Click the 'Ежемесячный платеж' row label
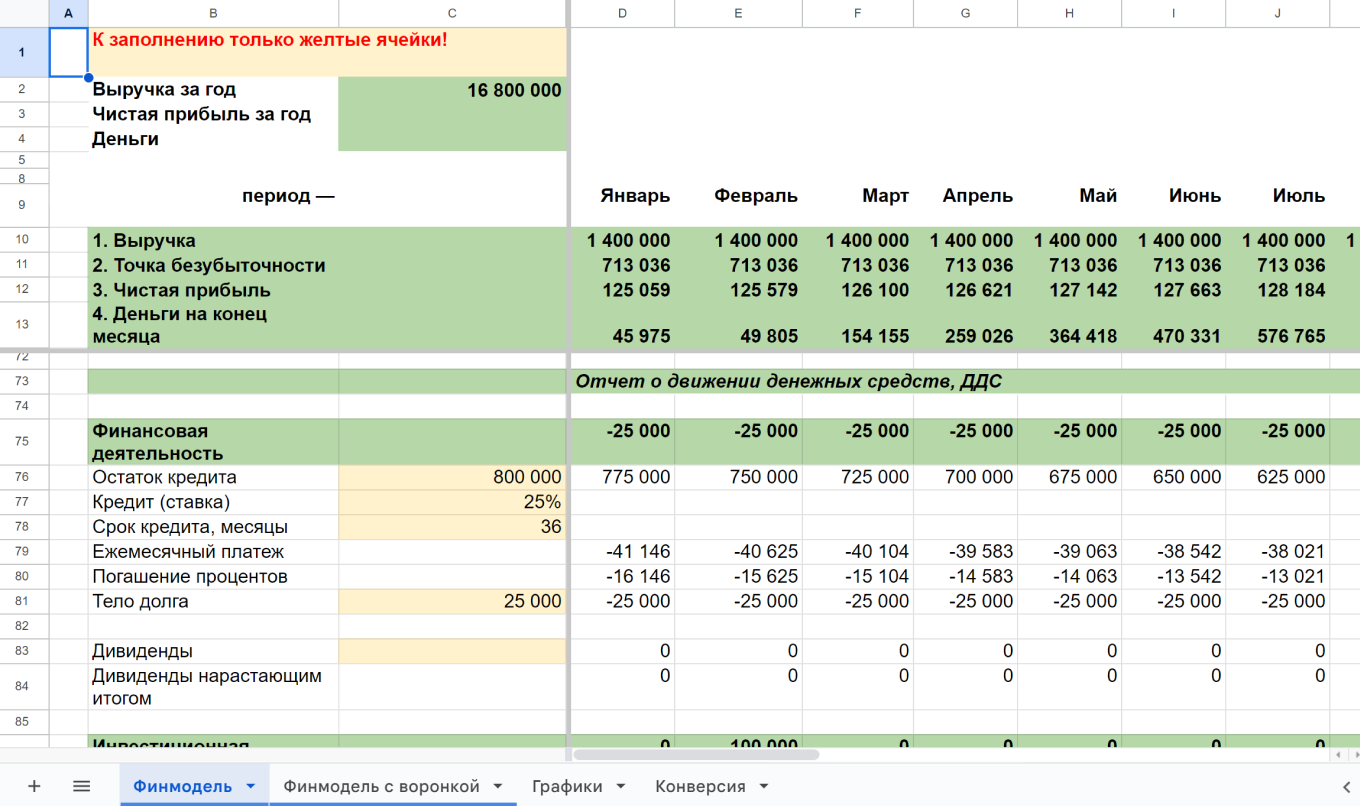Image resolution: width=1360 pixels, height=806 pixels. coord(188,551)
